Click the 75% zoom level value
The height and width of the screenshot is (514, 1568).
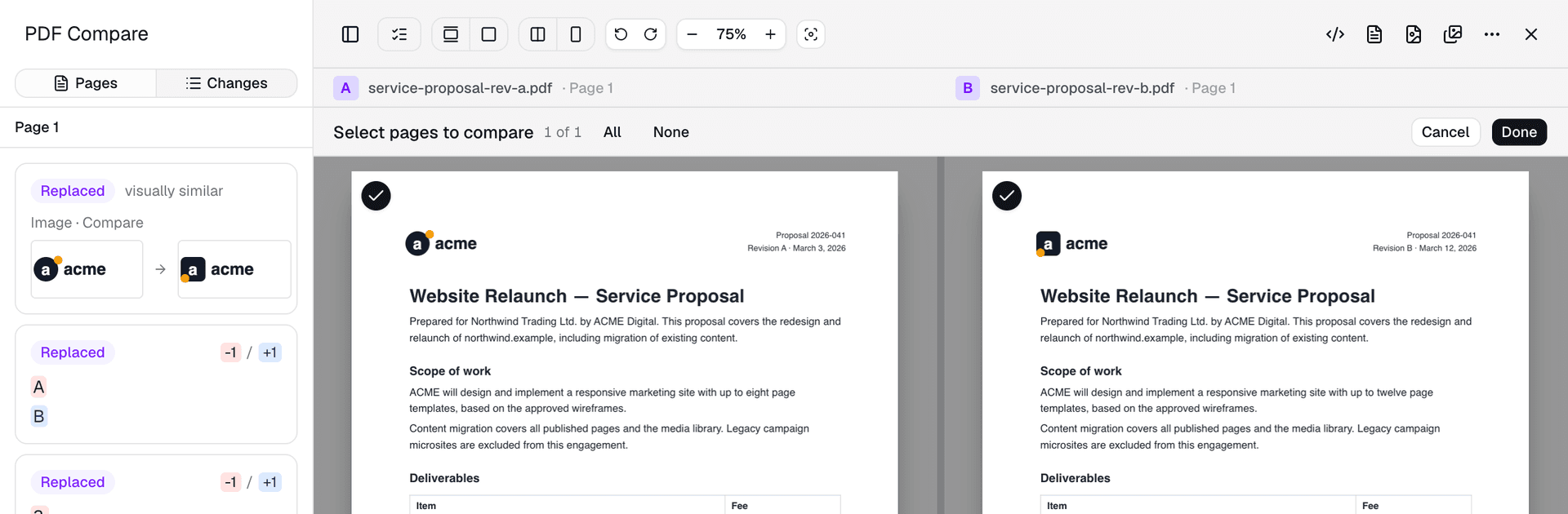(x=731, y=34)
